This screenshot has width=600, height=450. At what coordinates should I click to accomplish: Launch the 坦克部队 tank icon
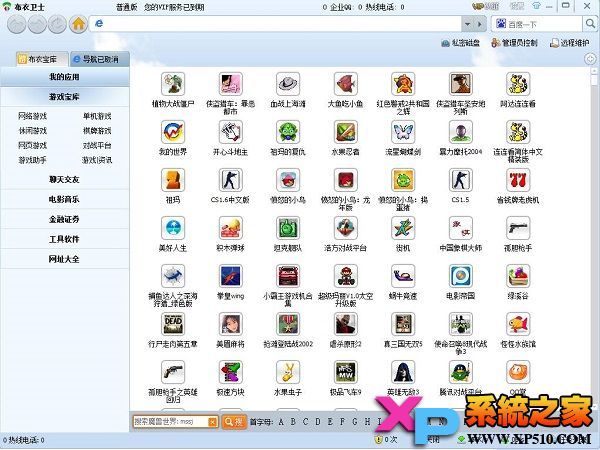coord(288,228)
